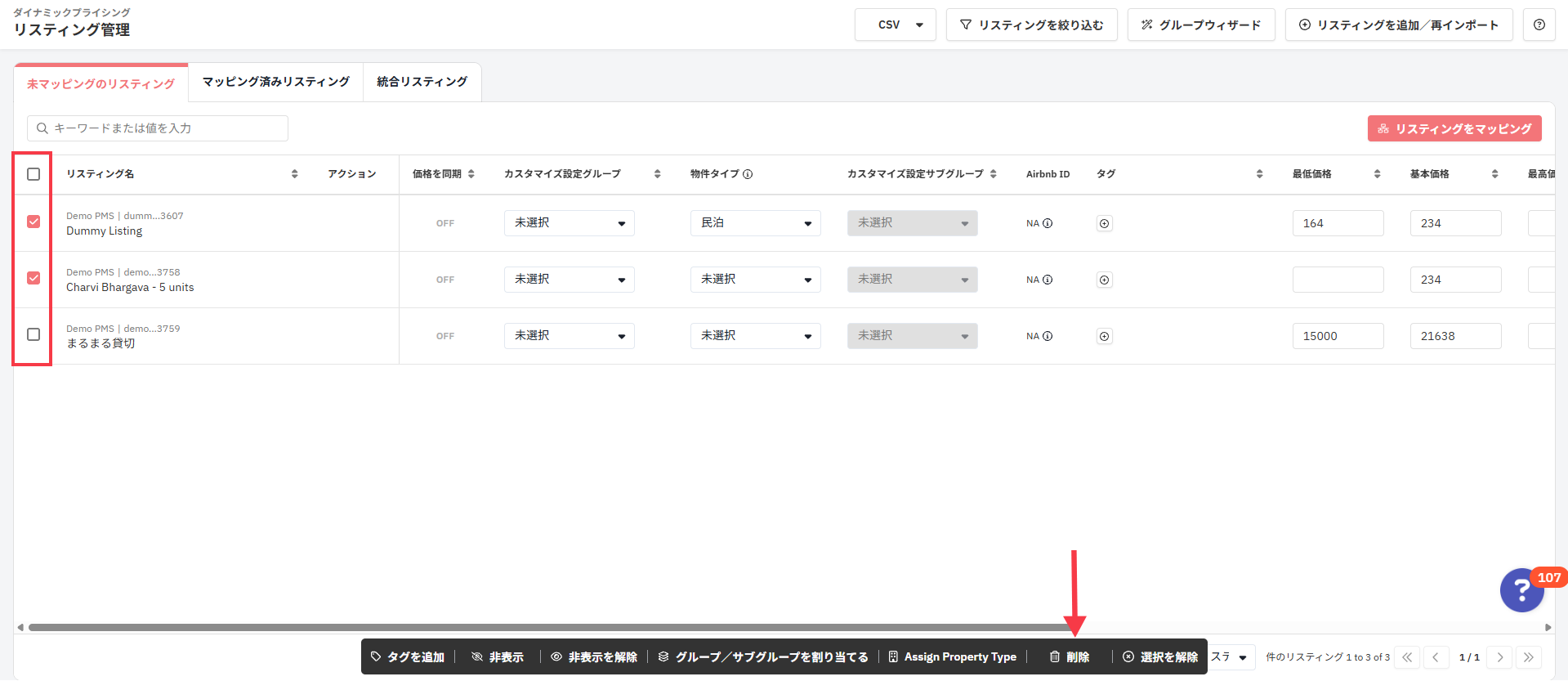
Task: Click the Airbnb ID info icon for まるまる貸切
Action: click(1048, 336)
